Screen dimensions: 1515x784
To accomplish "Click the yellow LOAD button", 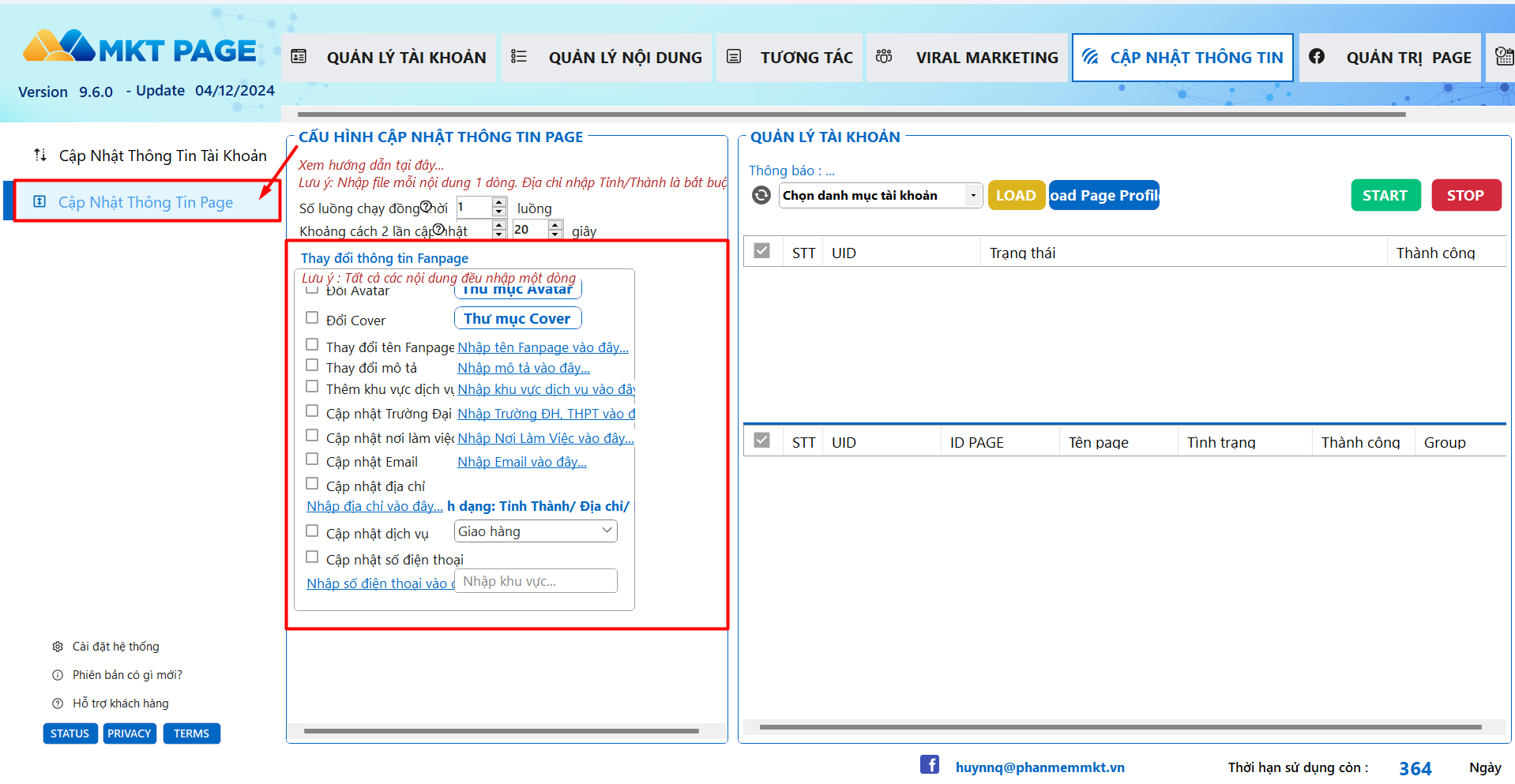I will point(1016,195).
